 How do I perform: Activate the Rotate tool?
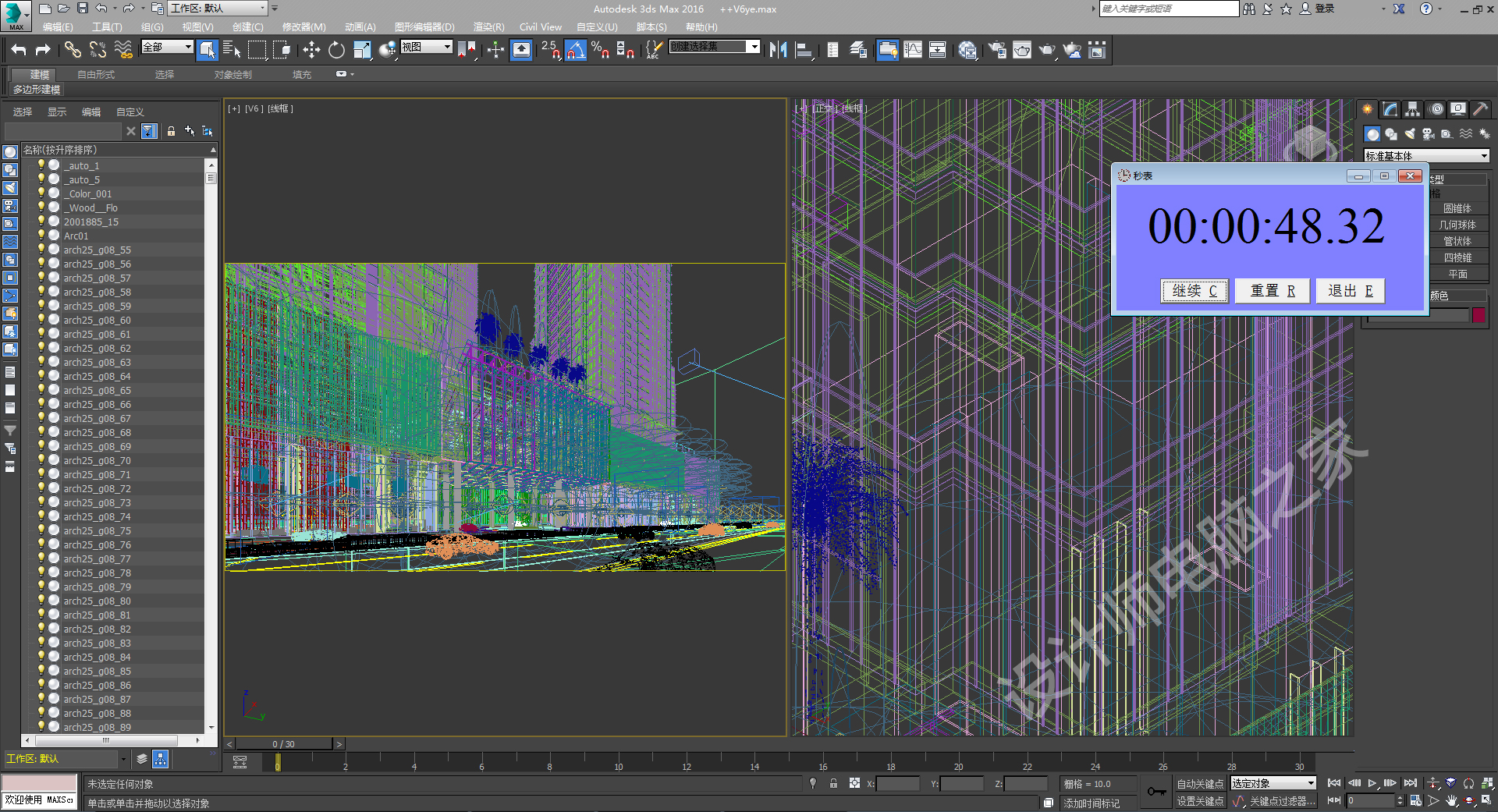tap(336, 51)
